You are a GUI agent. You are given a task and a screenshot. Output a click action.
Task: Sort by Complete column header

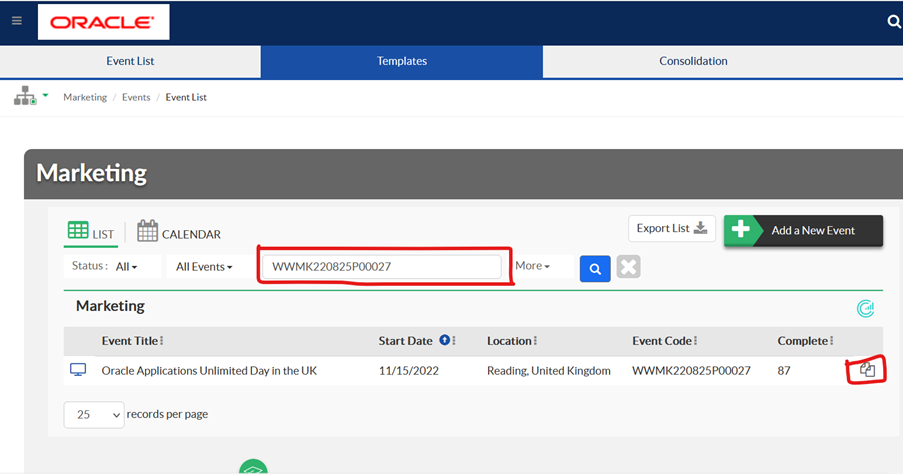[803, 341]
